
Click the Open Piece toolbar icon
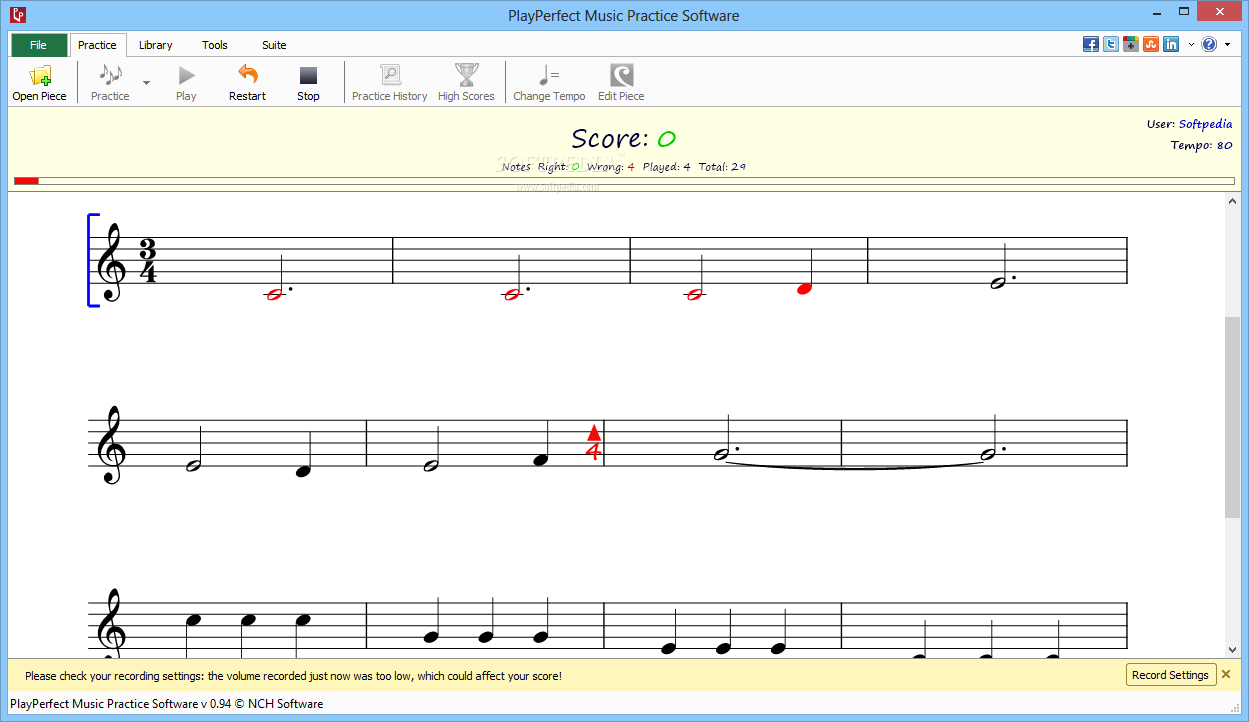coord(40,82)
